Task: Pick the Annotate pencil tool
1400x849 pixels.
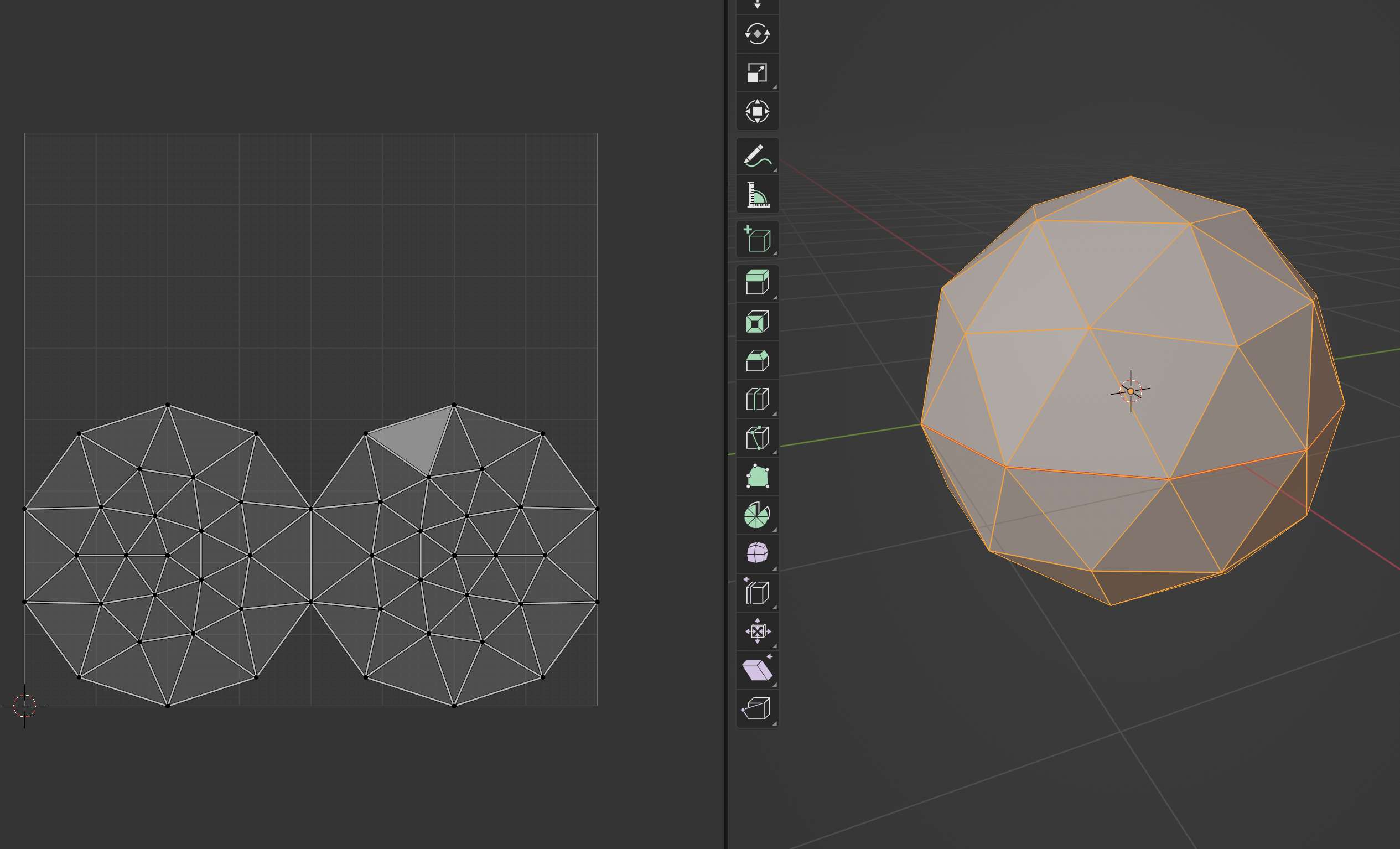Action: [757, 156]
